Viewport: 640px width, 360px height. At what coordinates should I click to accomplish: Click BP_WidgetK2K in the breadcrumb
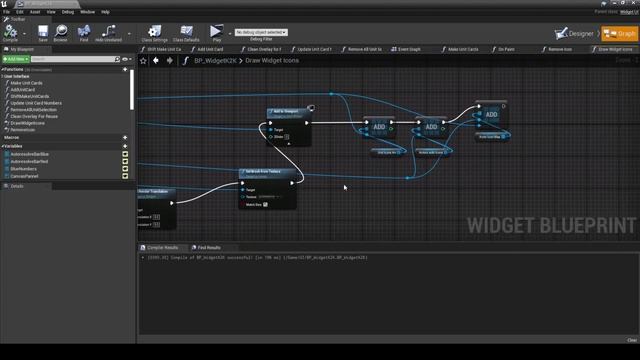click(215, 60)
